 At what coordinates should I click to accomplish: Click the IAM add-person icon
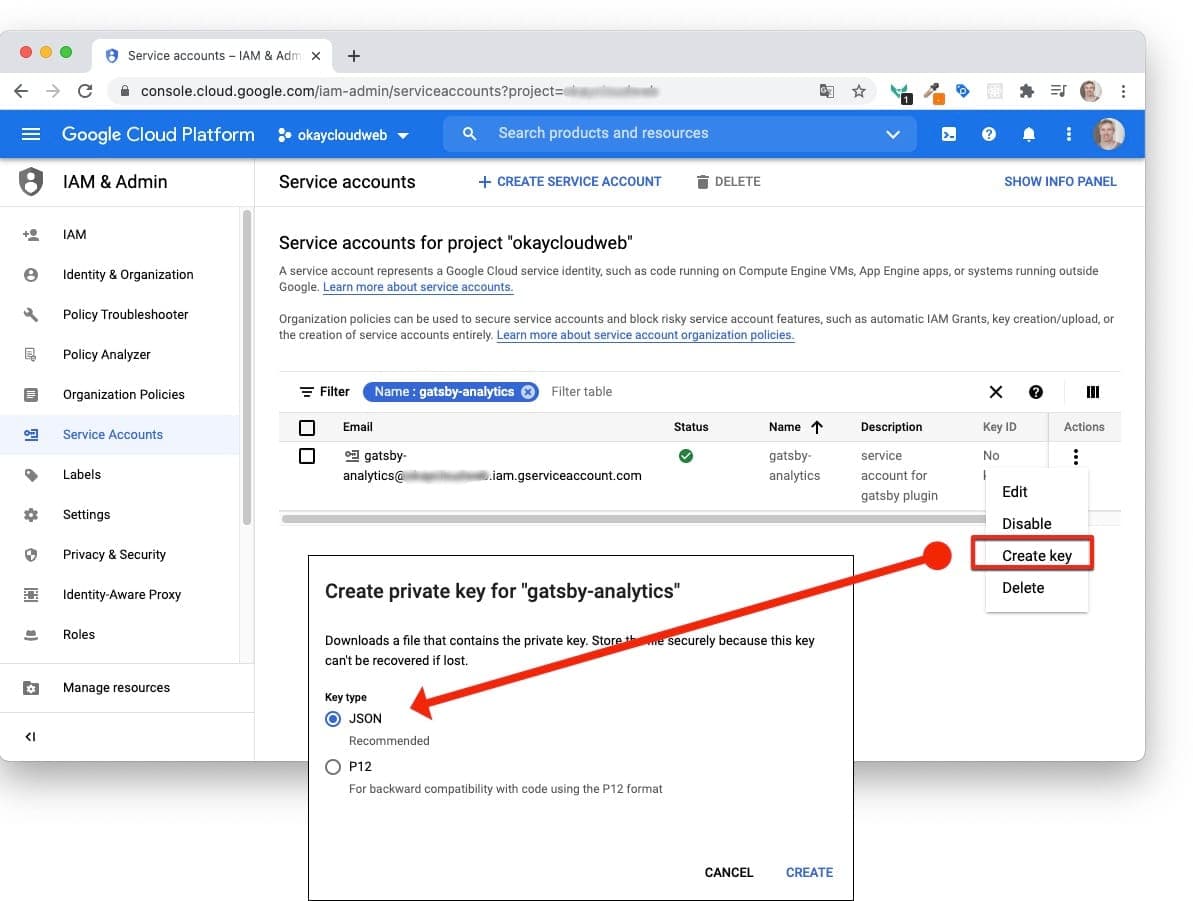(30, 234)
